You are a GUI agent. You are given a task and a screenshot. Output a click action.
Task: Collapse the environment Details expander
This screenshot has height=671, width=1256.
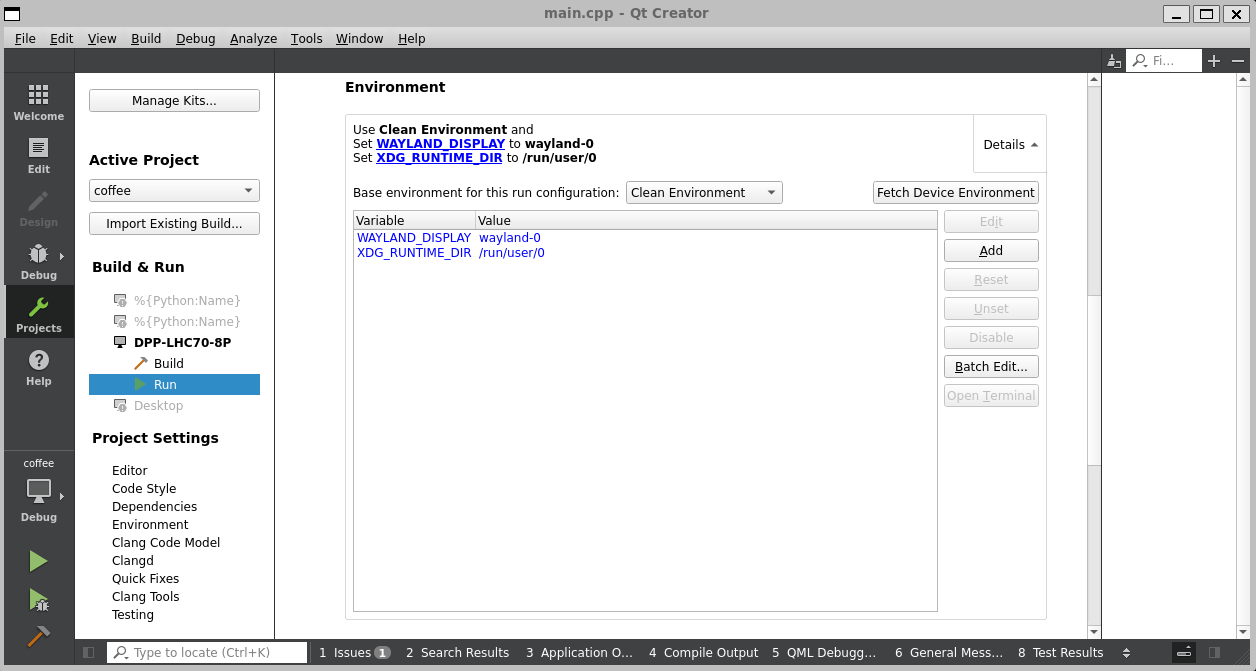click(x=1010, y=145)
